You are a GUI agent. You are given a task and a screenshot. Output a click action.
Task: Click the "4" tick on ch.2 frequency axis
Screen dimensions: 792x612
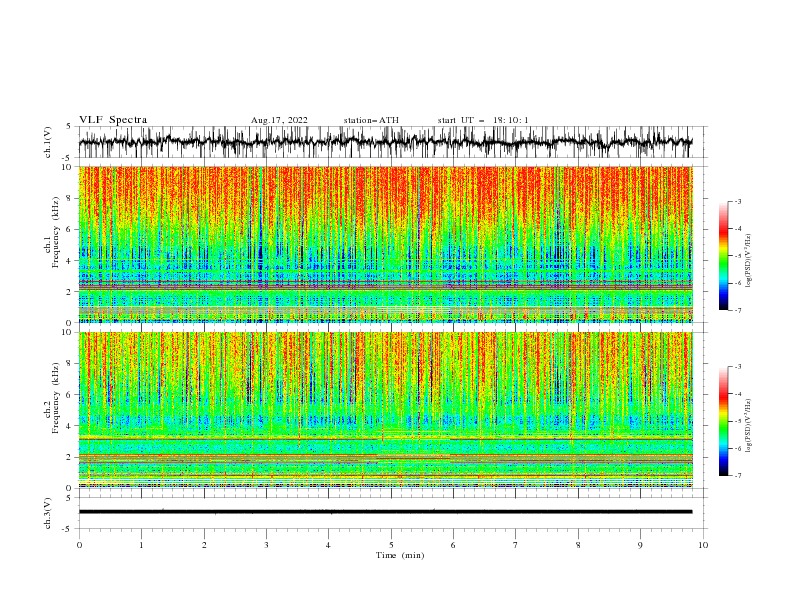click(70, 426)
